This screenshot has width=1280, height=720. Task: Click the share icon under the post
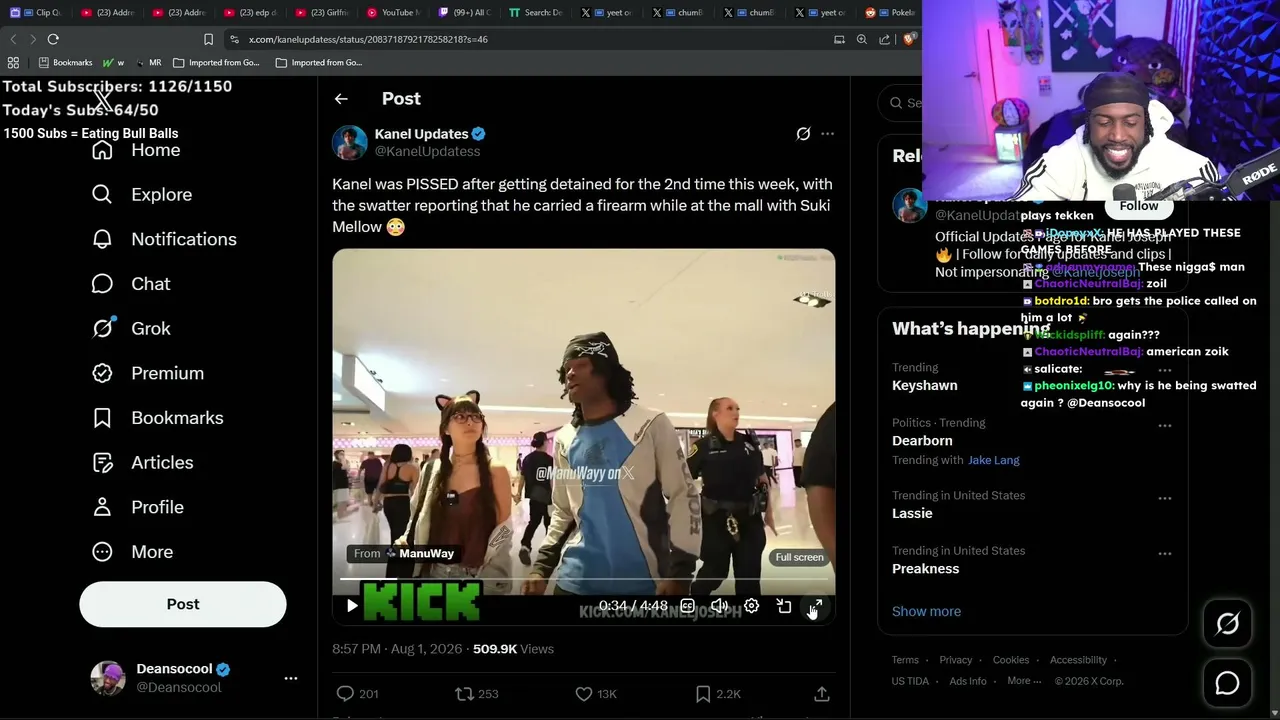tap(822, 693)
